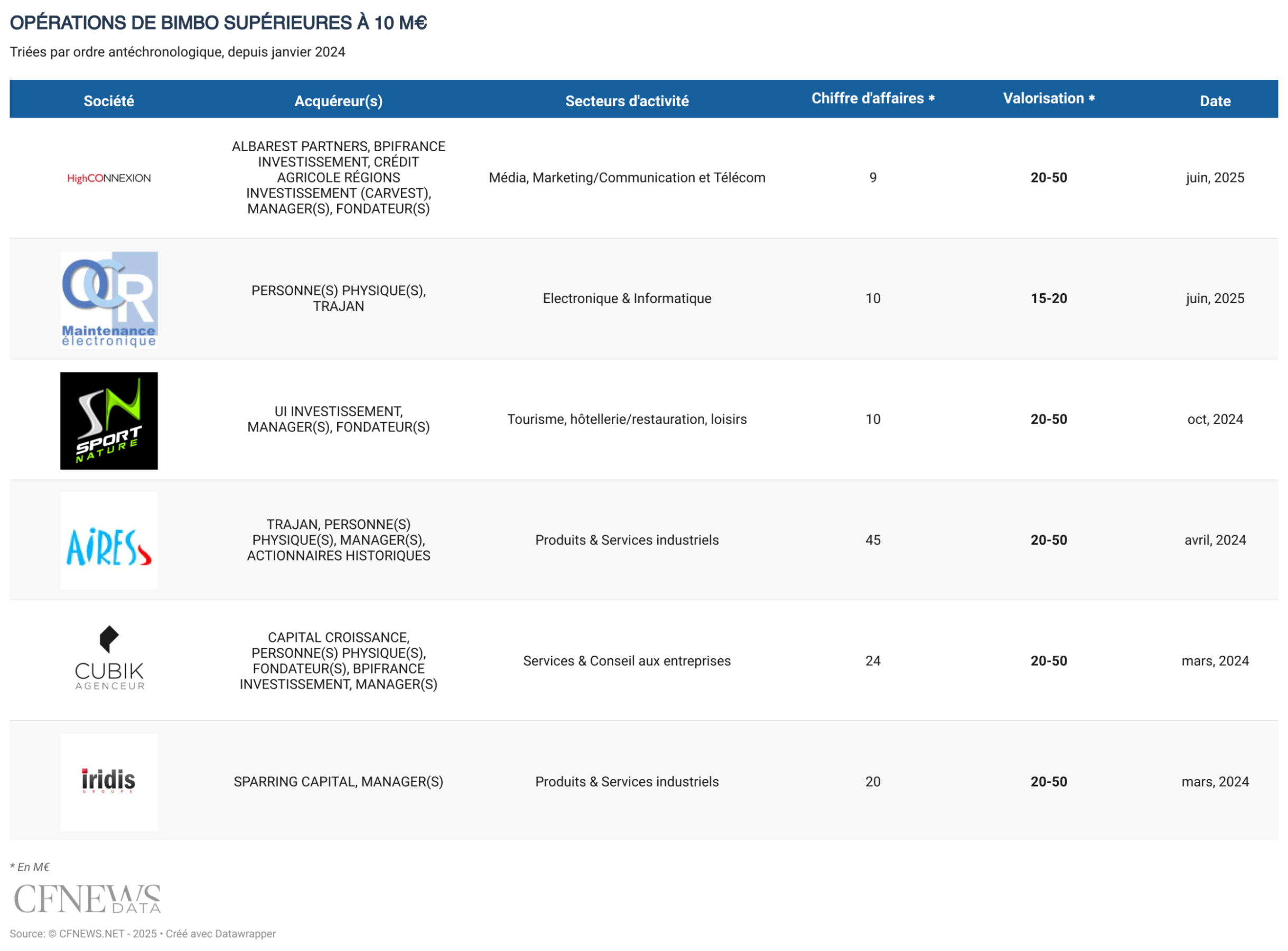1288x951 pixels.
Task: Sort by Acquéreur(s) column header
Action: pyautogui.click(x=339, y=101)
